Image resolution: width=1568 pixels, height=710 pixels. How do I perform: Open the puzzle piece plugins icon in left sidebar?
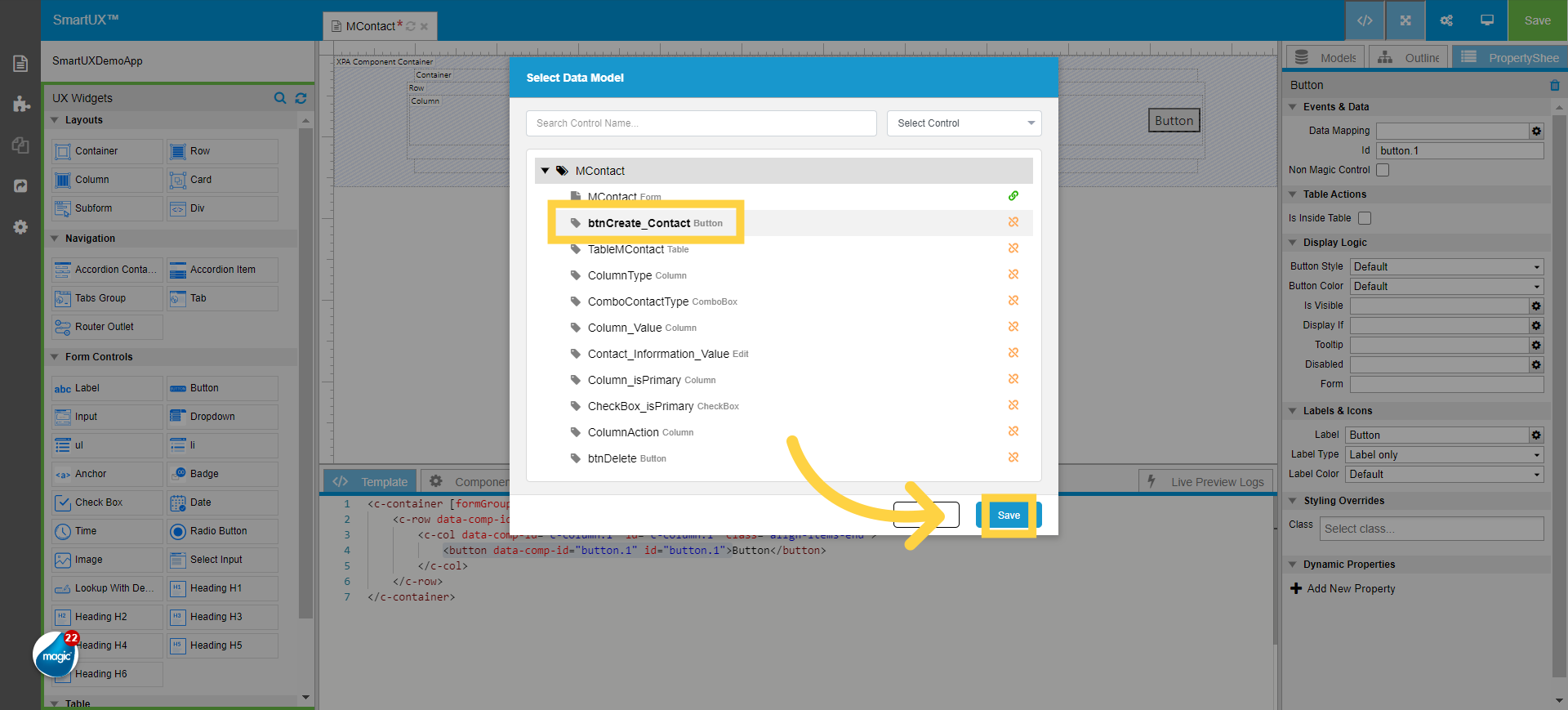pos(20,104)
